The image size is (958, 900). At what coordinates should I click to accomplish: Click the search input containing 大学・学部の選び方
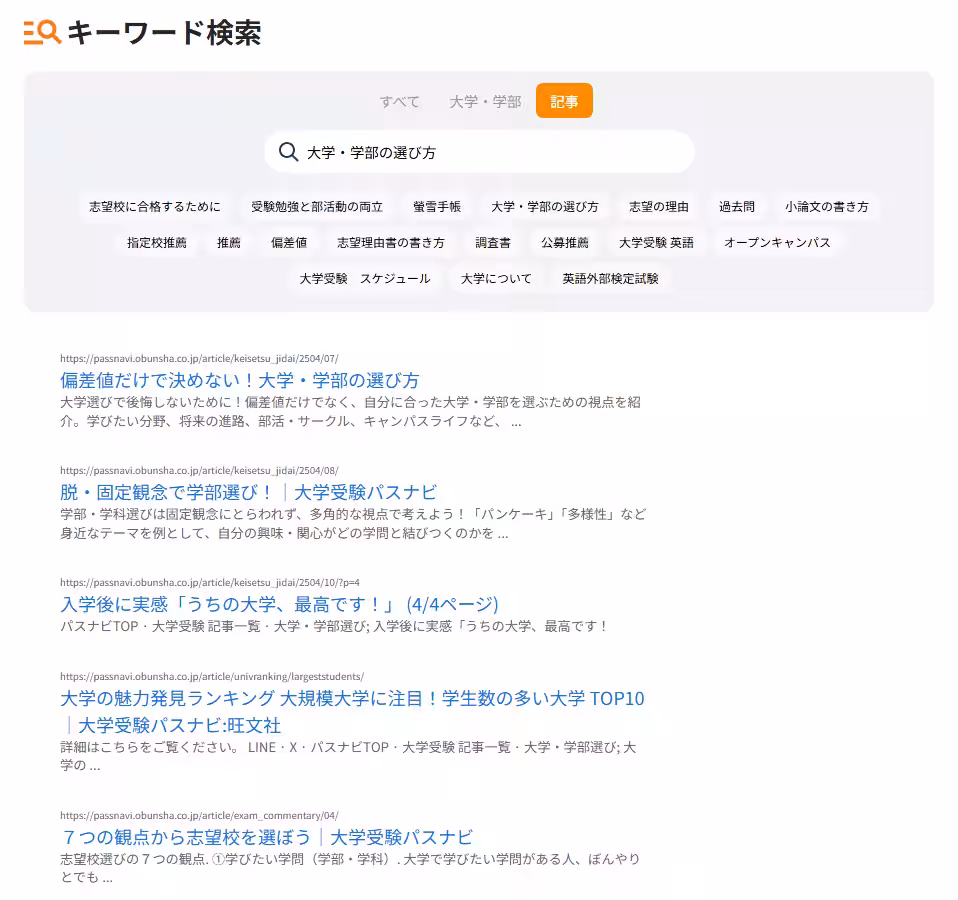coord(480,151)
